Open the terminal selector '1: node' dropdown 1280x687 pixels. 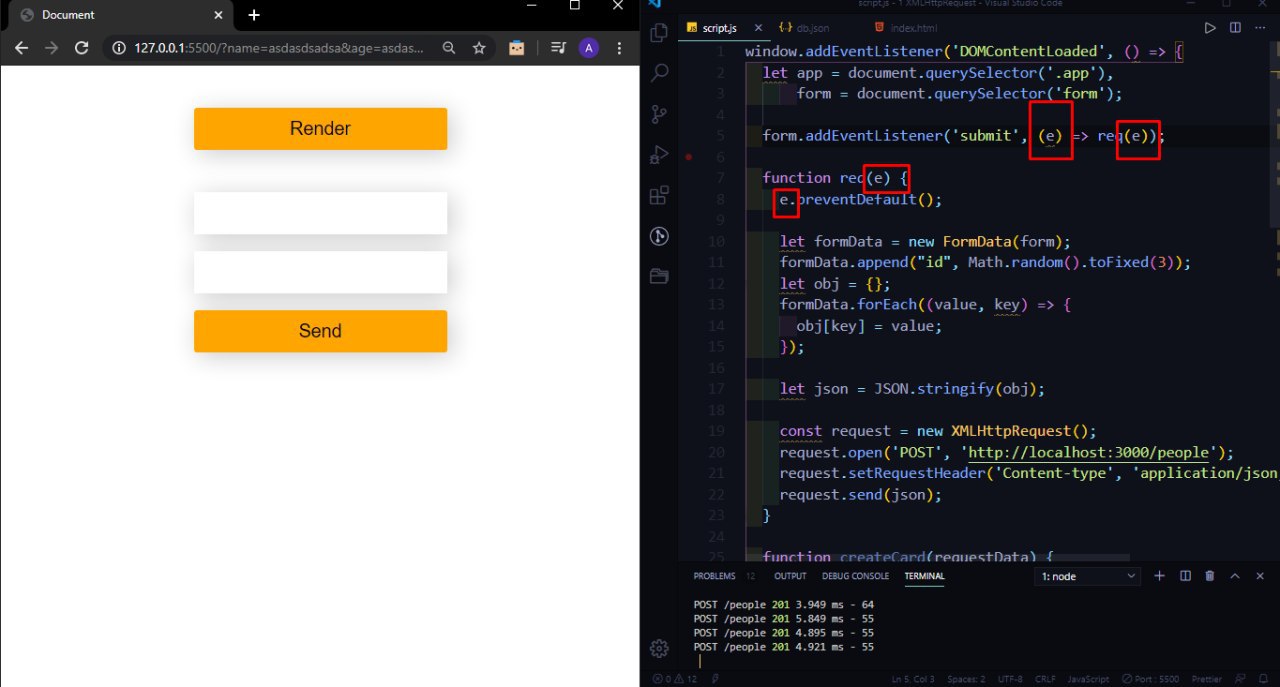[1089, 576]
